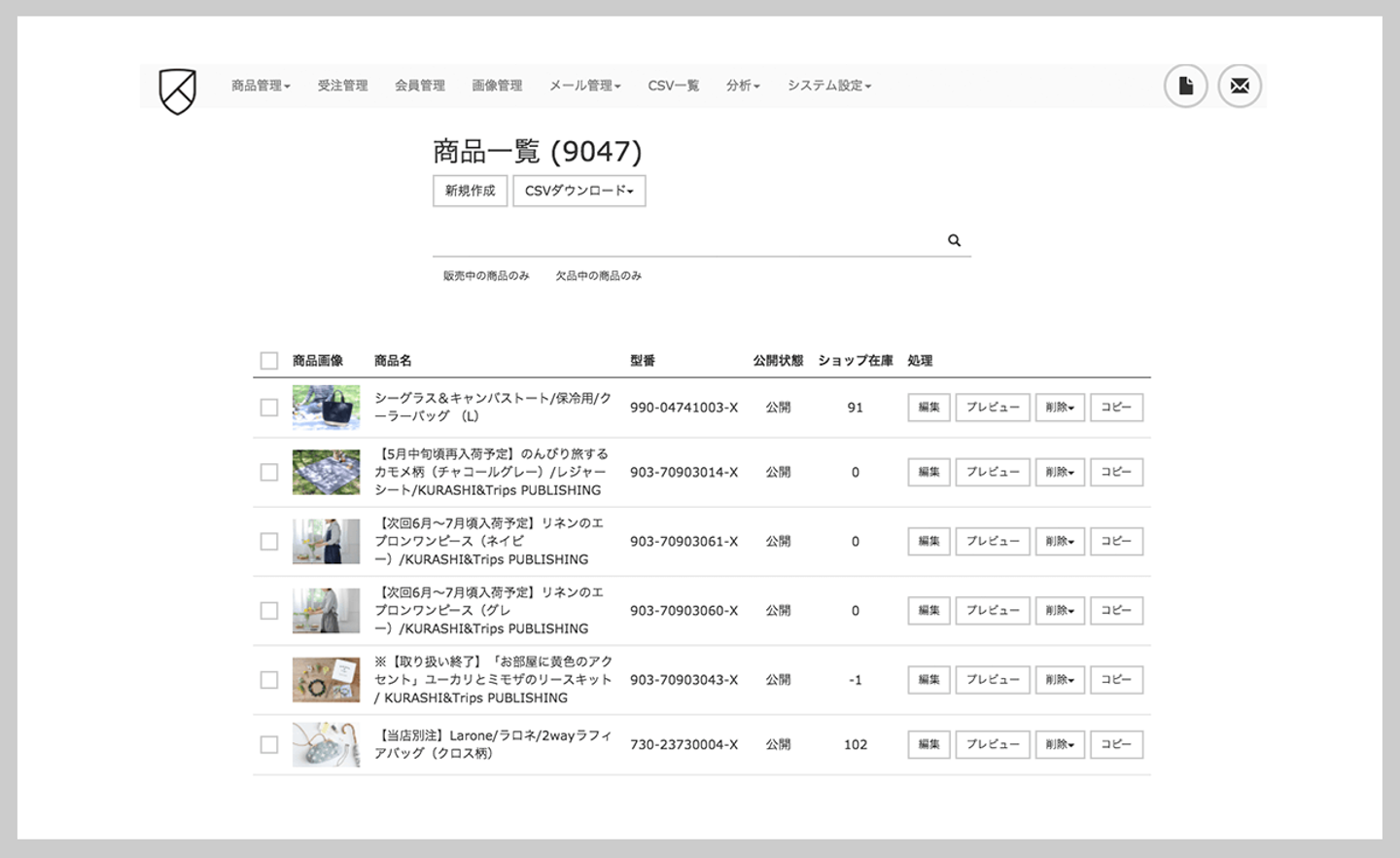Check the box for item 990-04741003-X

tap(269, 408)
